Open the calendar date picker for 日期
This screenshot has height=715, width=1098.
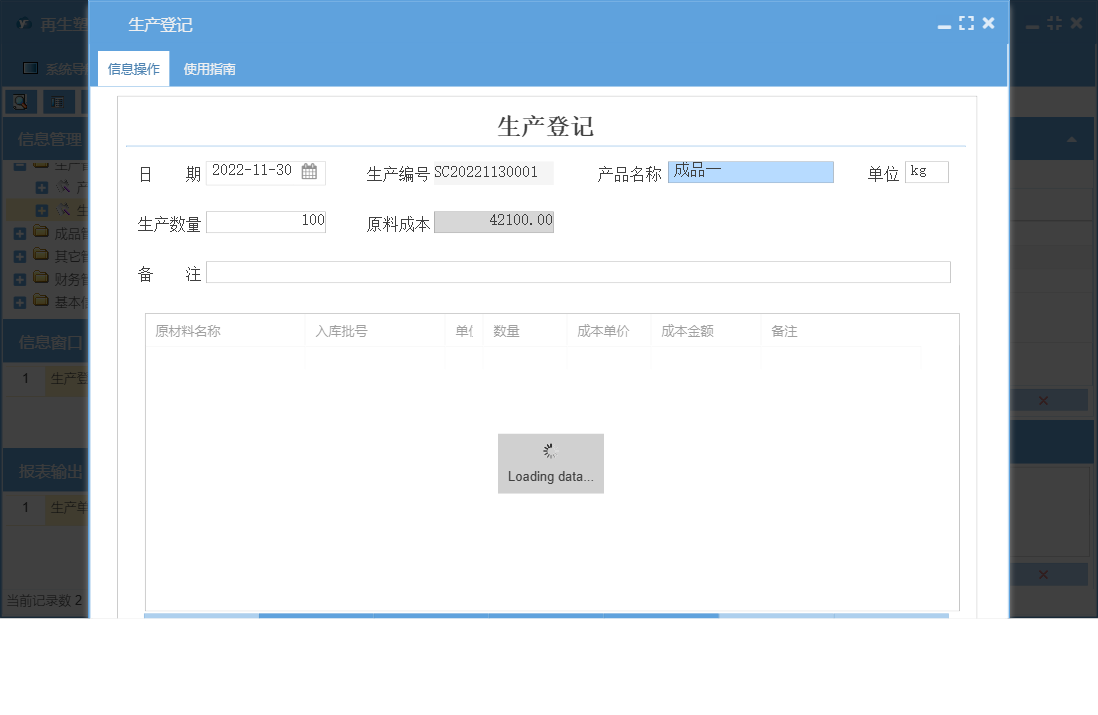[310, 172]
